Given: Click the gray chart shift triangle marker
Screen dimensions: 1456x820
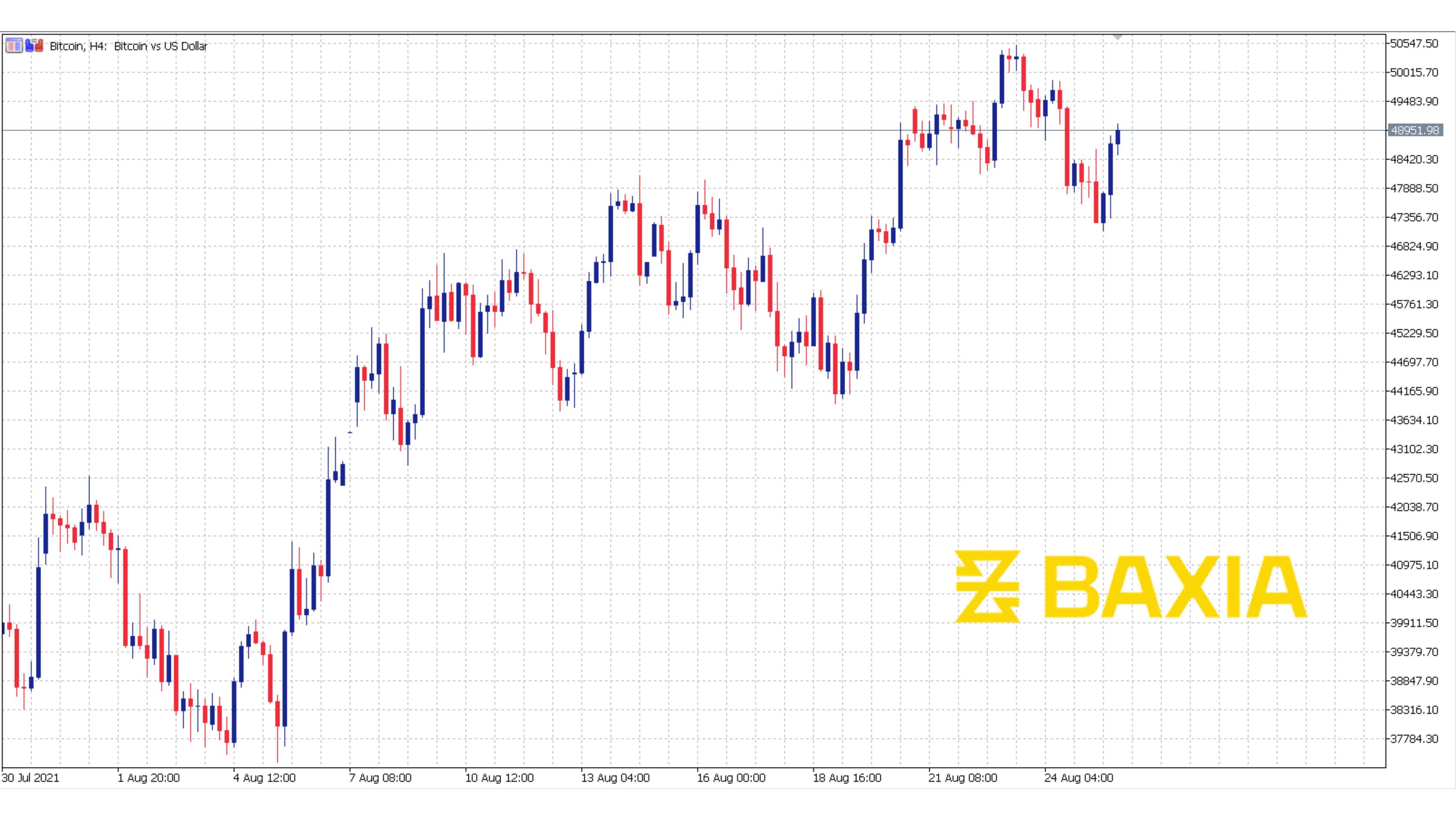Looking at the screenshot, I should 1117,37.
